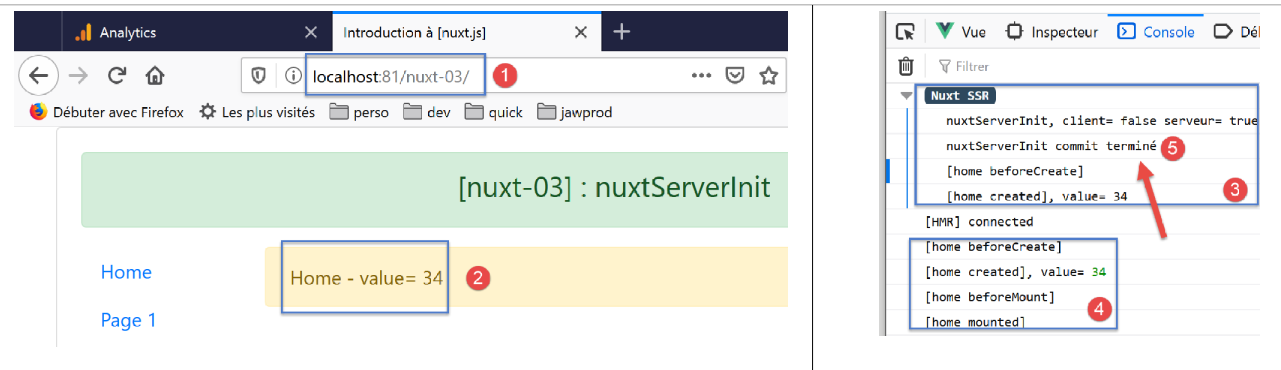Click the '[home mounted]' log line
Screen dimensions: 1281x370
coord(975,322)
